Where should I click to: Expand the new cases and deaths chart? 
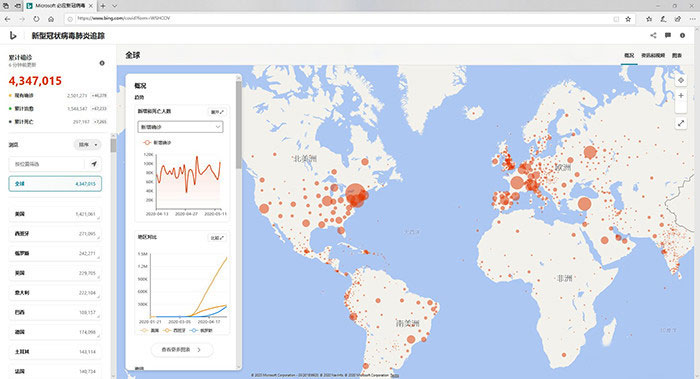[x=217, y=112]
